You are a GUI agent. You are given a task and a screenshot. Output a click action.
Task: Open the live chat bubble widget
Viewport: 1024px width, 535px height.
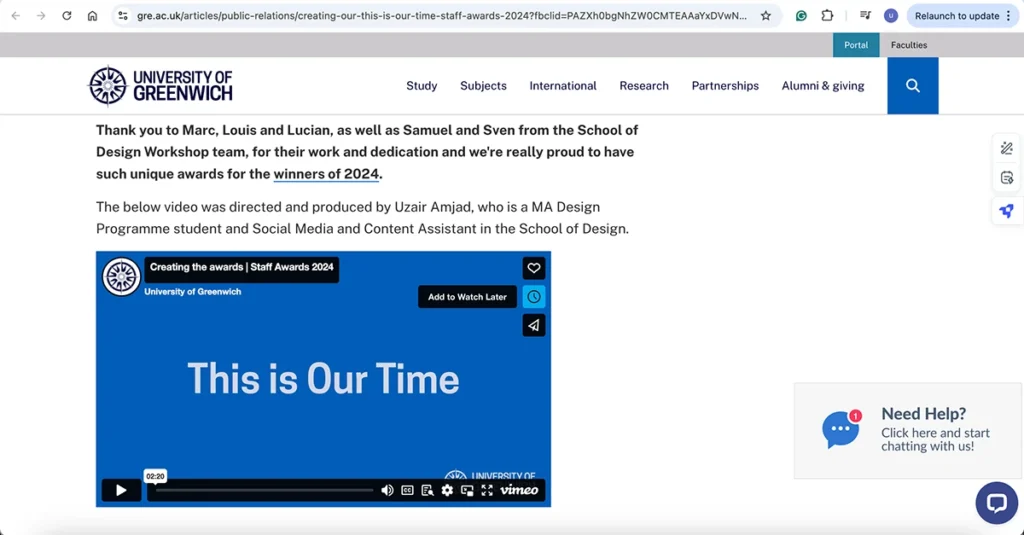(x=996, y=503)
